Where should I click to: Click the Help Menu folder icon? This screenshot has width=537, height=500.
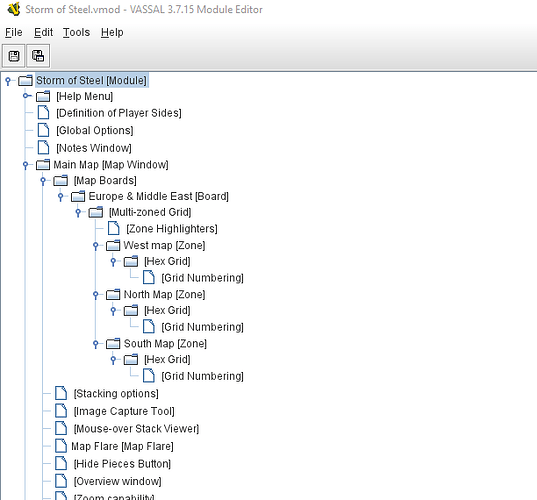pyautogui.click(x=43, y=96)
